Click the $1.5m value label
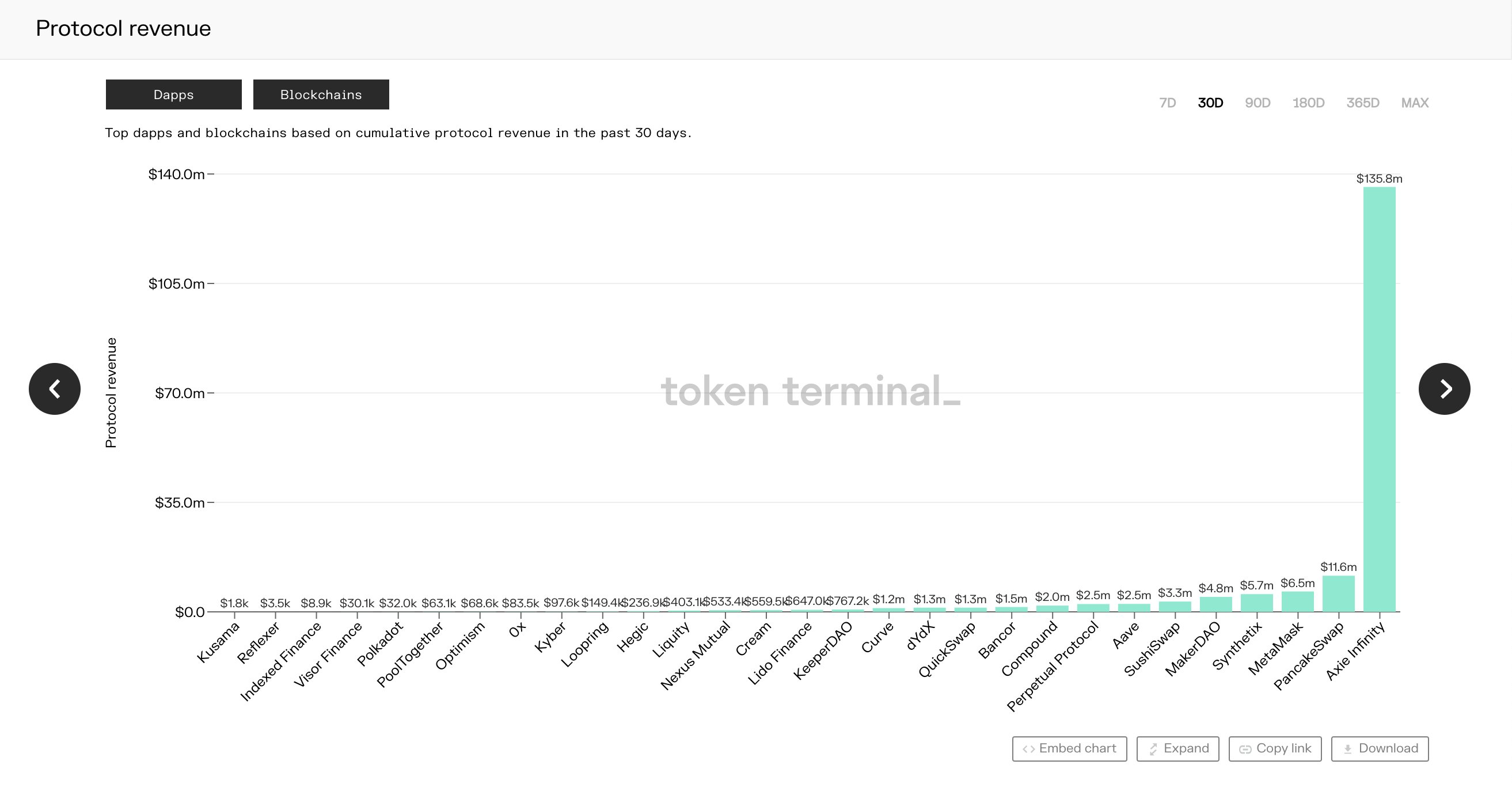 tap(1011, 599)
